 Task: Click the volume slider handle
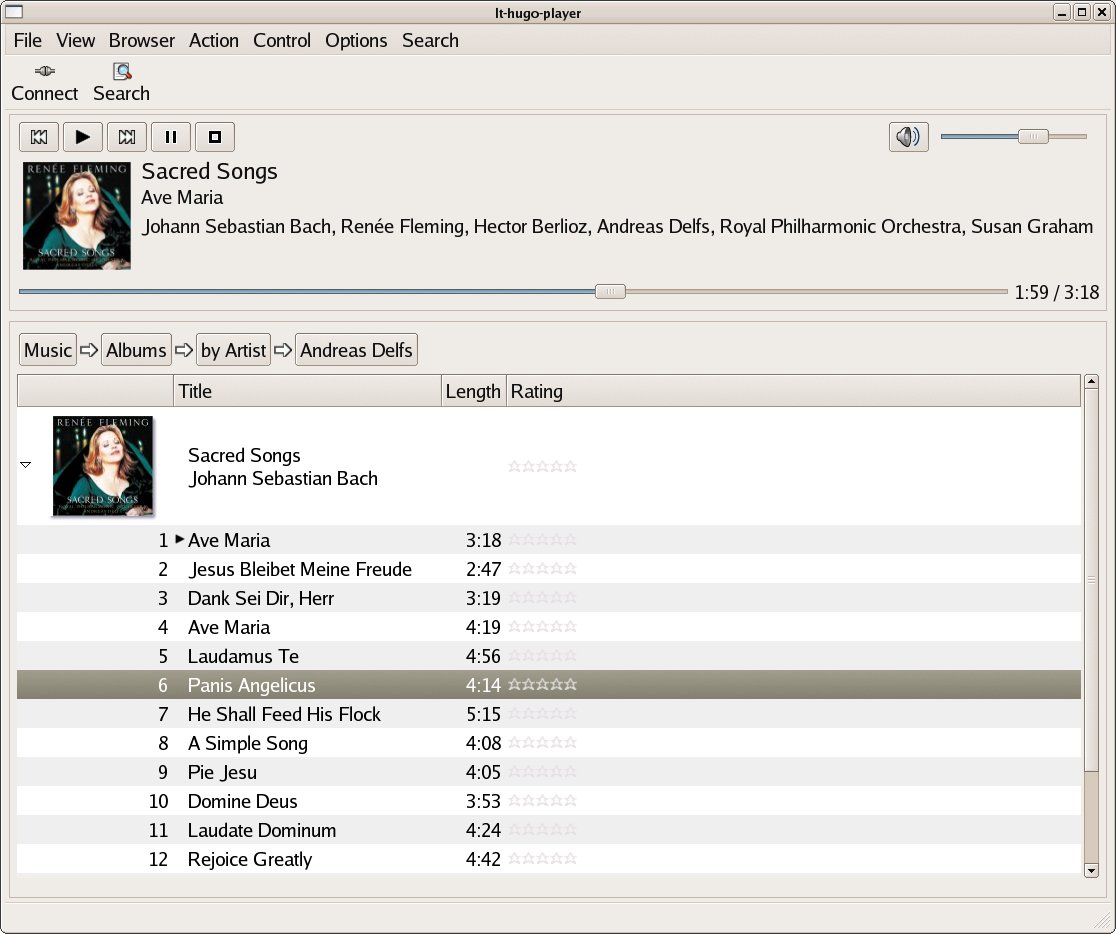(x=1033, y=136)
